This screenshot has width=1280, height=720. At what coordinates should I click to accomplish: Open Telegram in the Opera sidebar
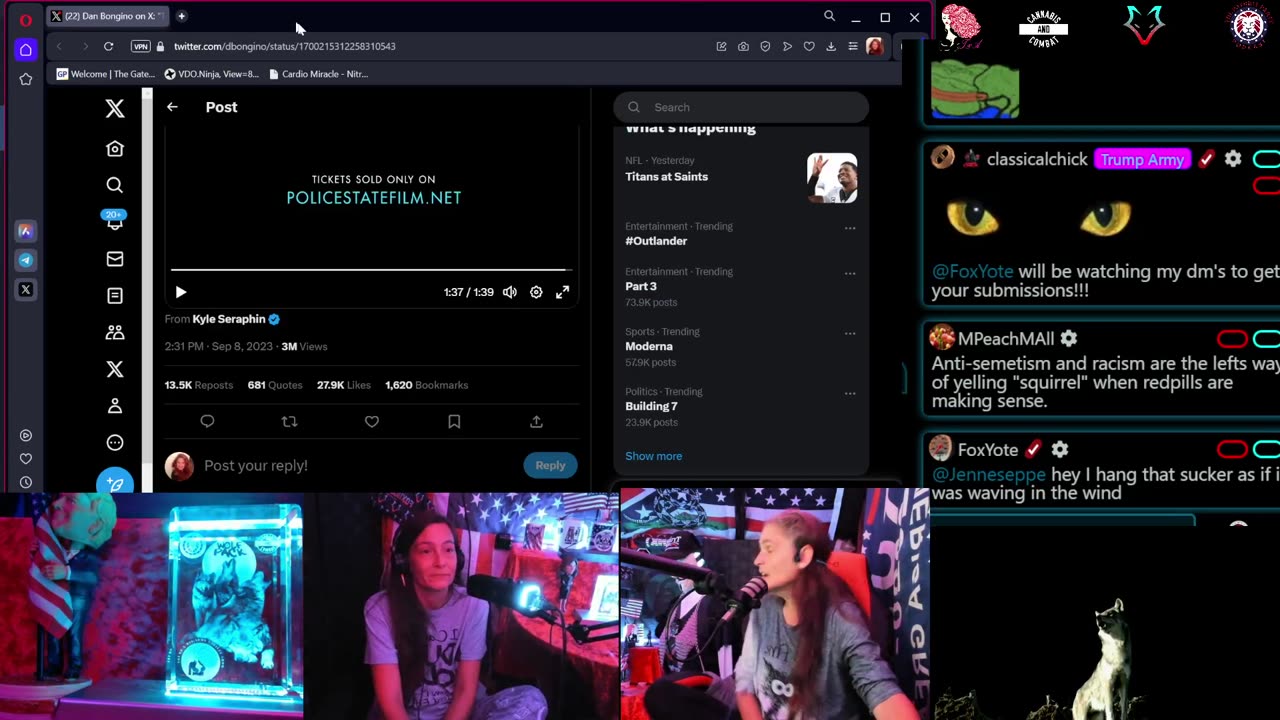click(x=26, y=260)
